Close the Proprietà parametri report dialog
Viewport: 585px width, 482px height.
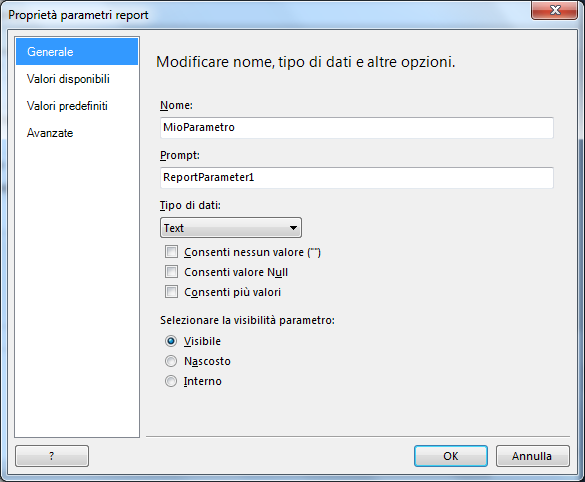click(554, 10)
